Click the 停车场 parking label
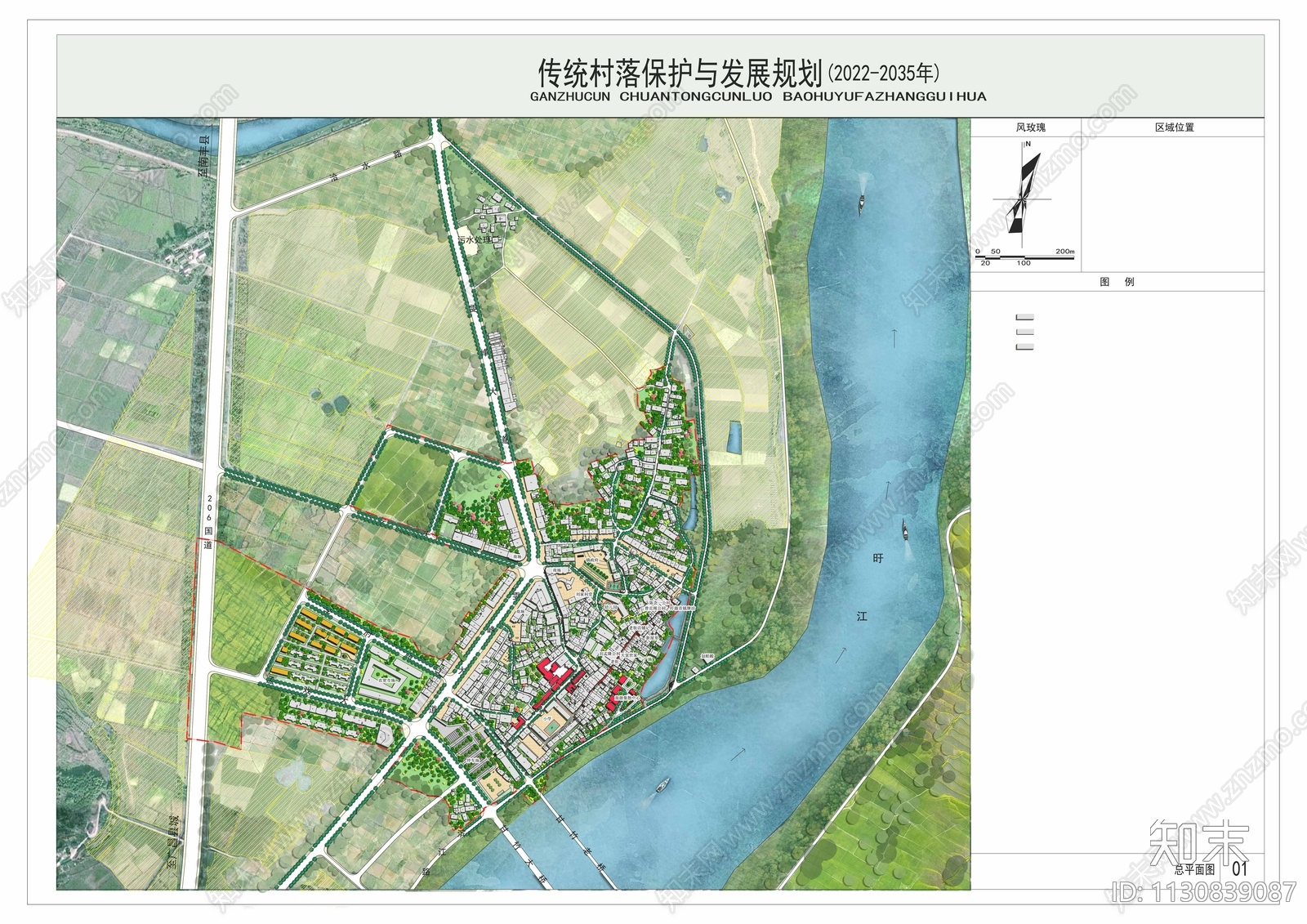 pyautogui.click(x=474, y=759)
